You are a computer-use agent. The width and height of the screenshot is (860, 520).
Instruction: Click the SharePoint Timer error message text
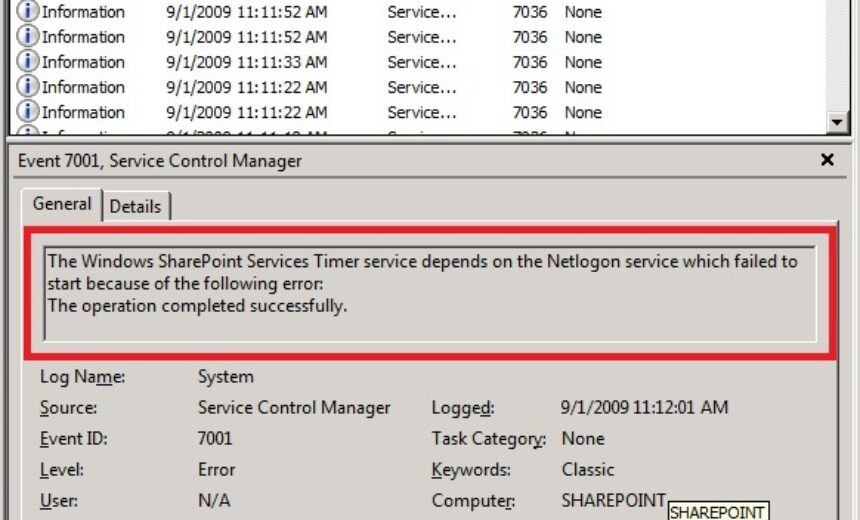[x=422, y=284]
